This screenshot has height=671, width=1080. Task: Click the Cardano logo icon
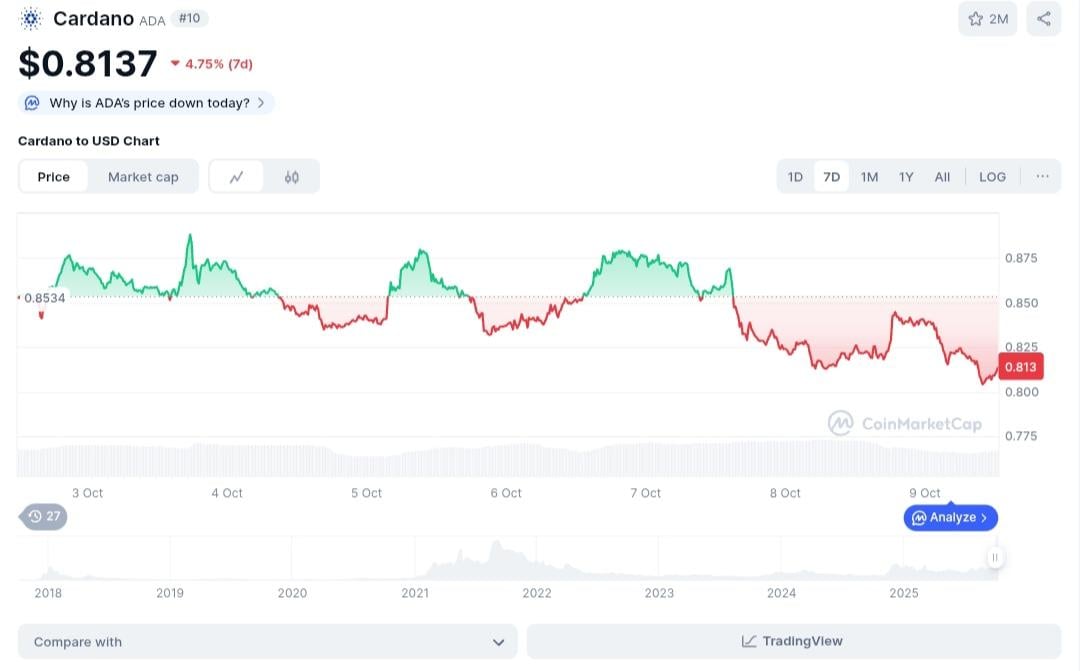tap(31, 18)
